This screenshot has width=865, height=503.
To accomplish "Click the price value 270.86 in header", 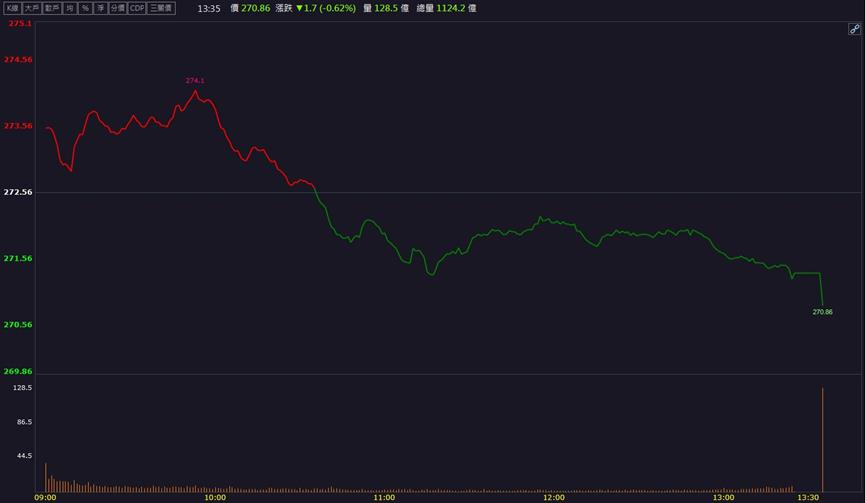I will (x=255, y=8).
